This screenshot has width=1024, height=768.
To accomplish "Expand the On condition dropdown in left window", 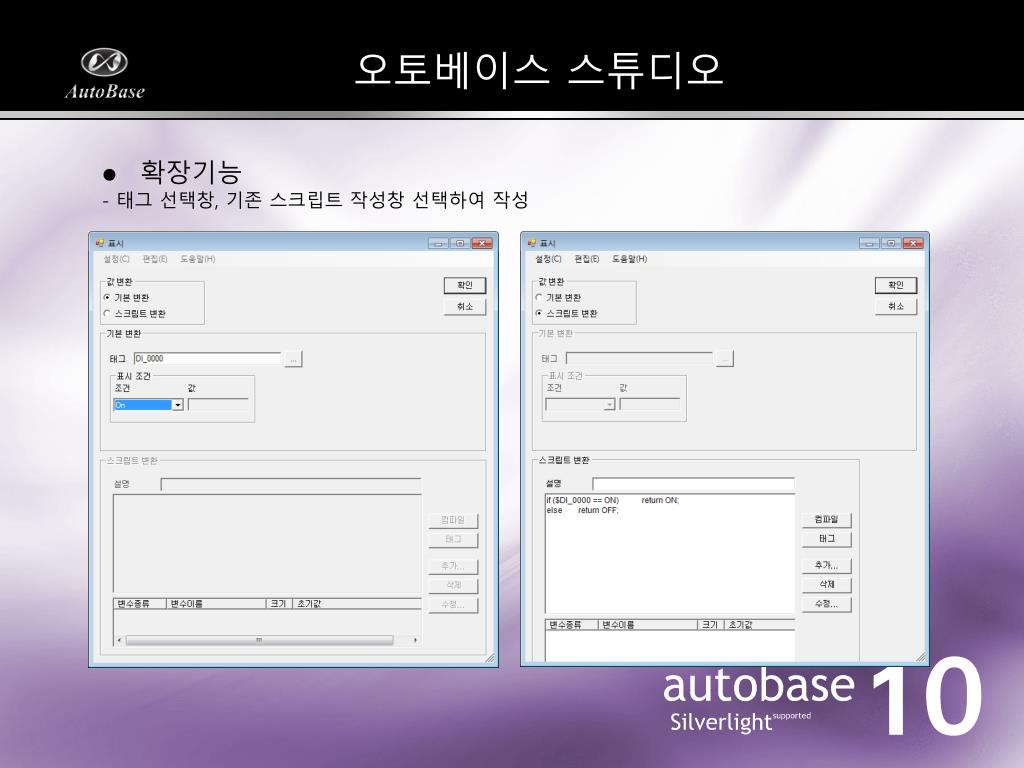I will click(x=177, y=405).
